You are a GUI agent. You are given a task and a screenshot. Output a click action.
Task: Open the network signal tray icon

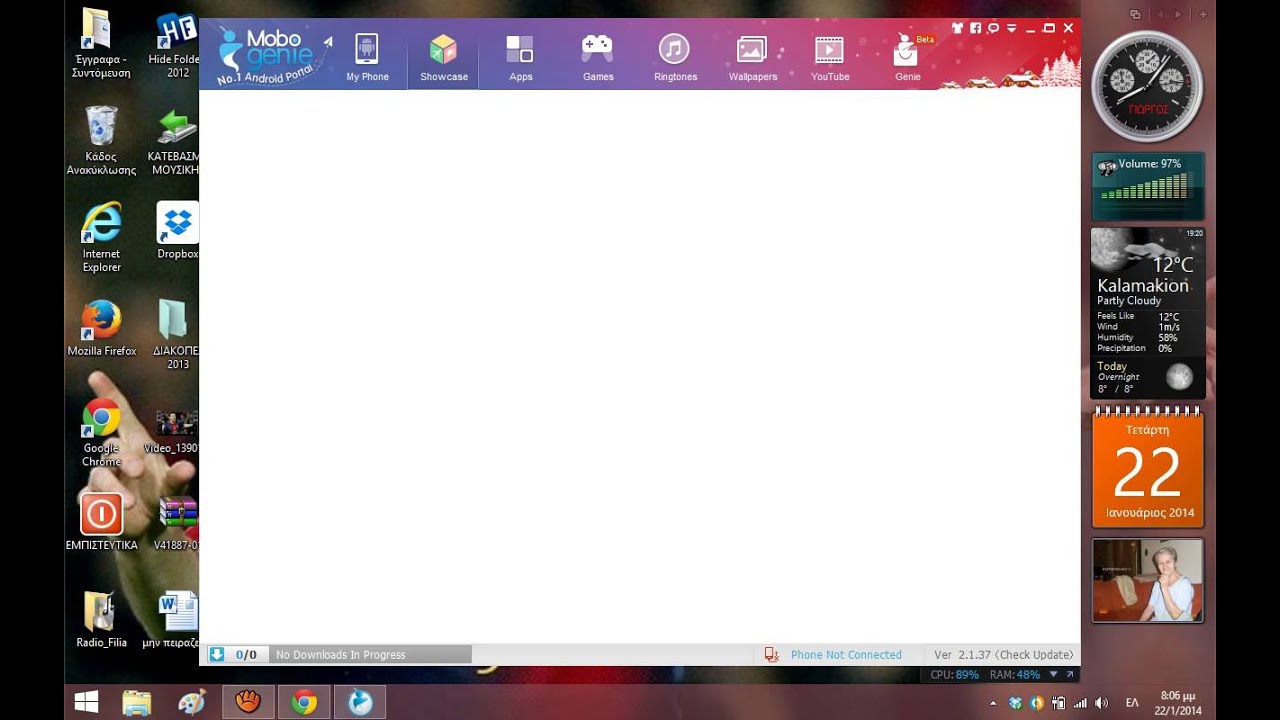click(1080, 703)
